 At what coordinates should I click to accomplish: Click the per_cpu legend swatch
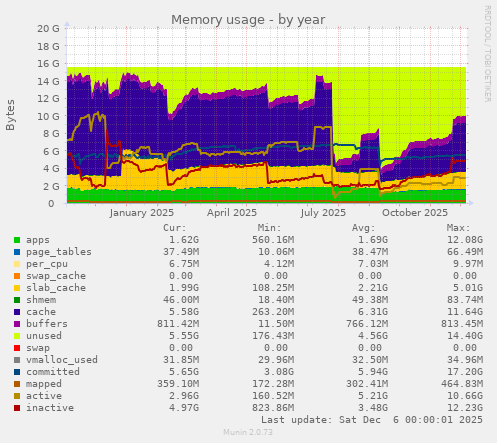click(x=17, y=264)
